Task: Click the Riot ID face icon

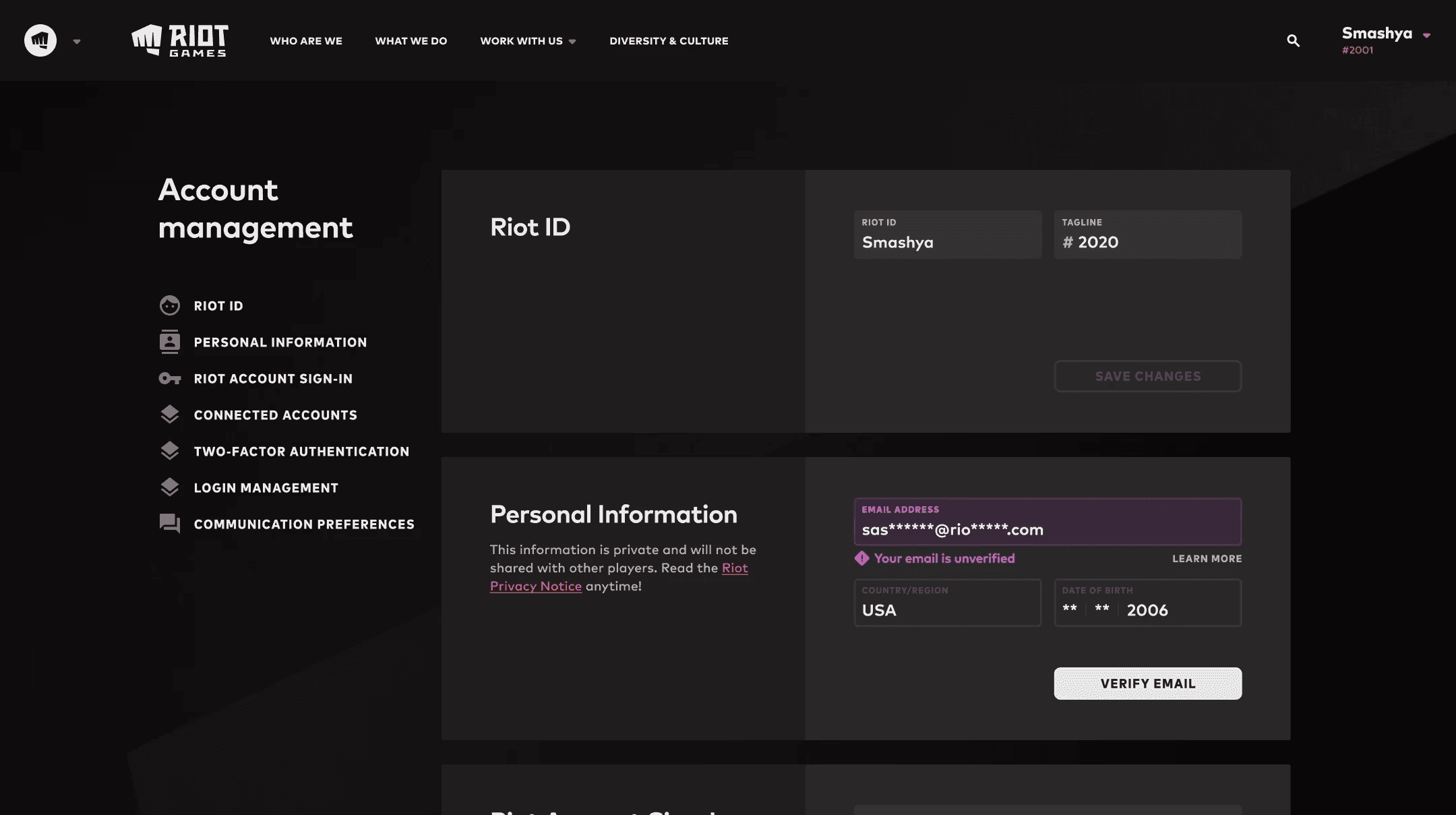Action: coord(170,305)
